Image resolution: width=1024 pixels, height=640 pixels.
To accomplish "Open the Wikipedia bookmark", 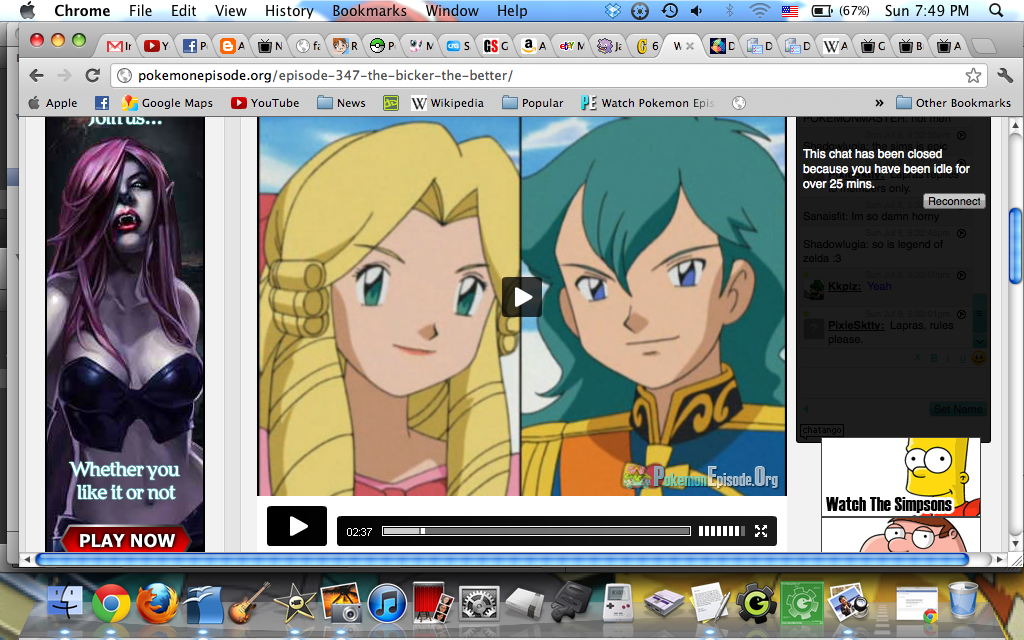I will click(x=448, y=103).
